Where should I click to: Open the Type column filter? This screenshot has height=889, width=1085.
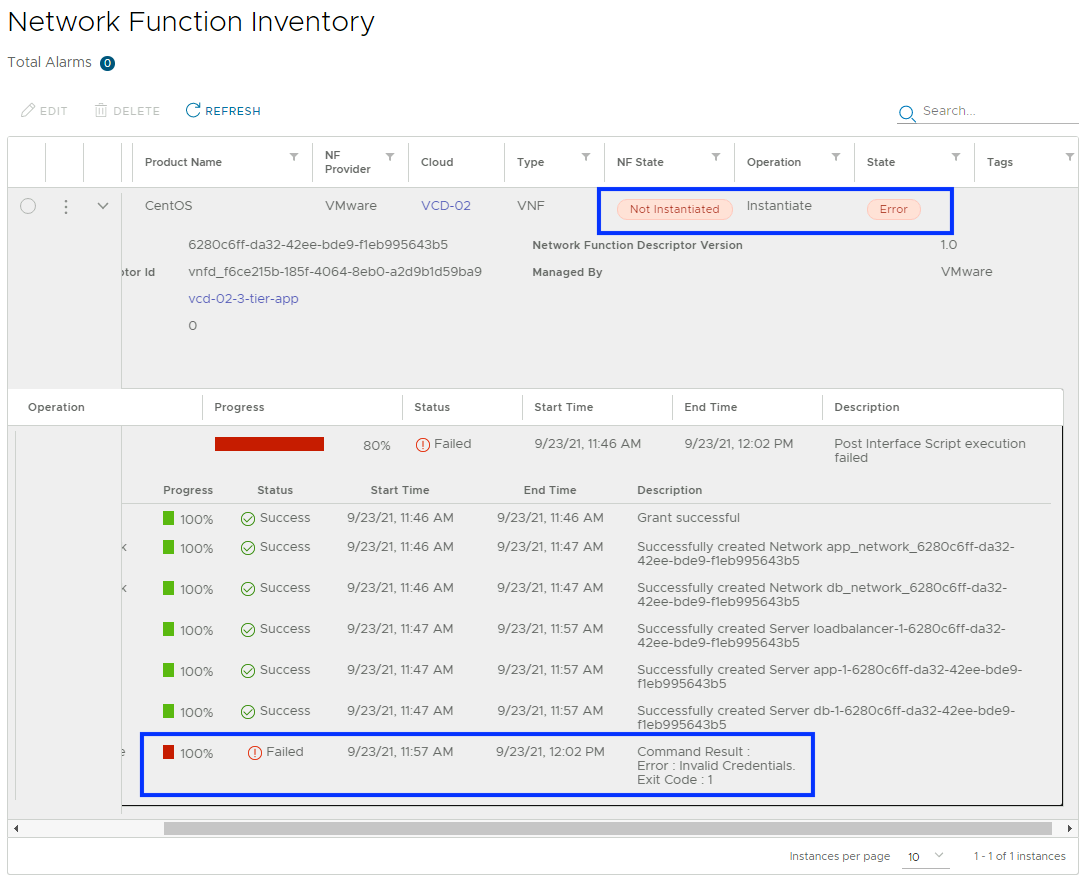coord(586,157)
